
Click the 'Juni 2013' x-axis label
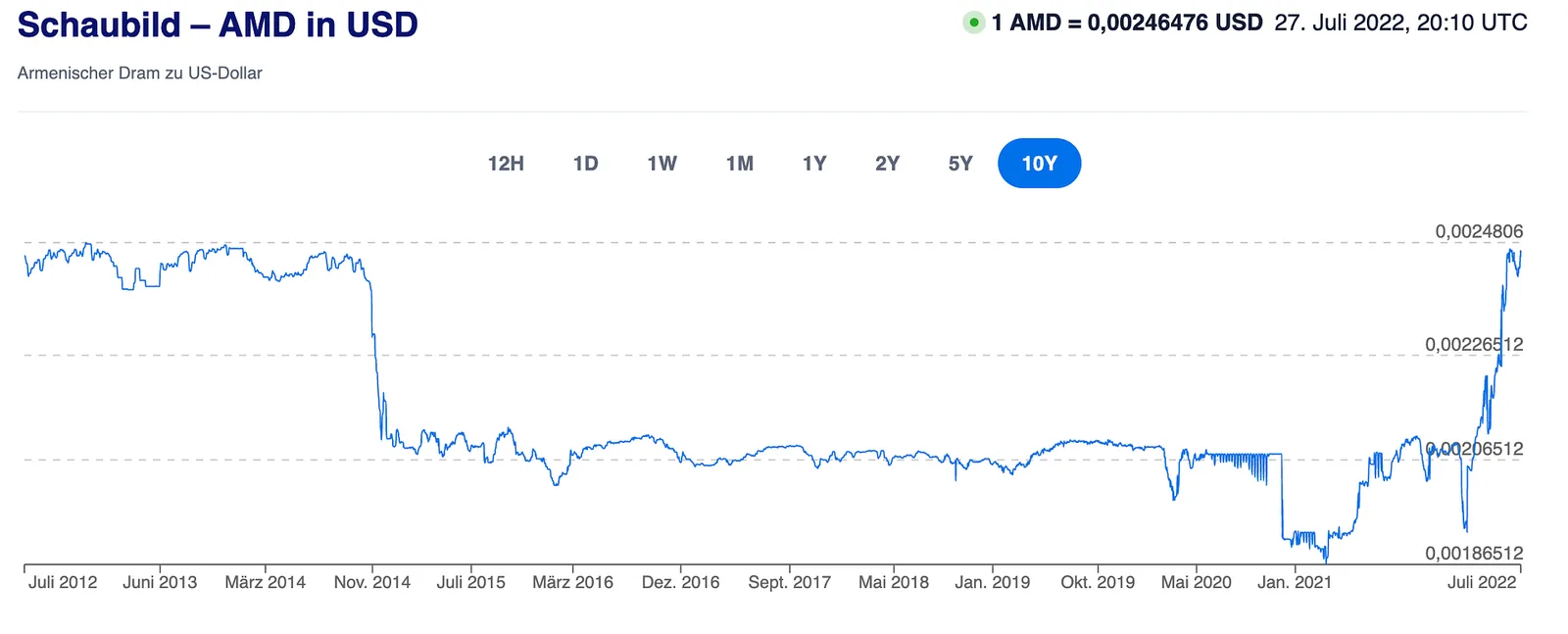click(160, 582)
